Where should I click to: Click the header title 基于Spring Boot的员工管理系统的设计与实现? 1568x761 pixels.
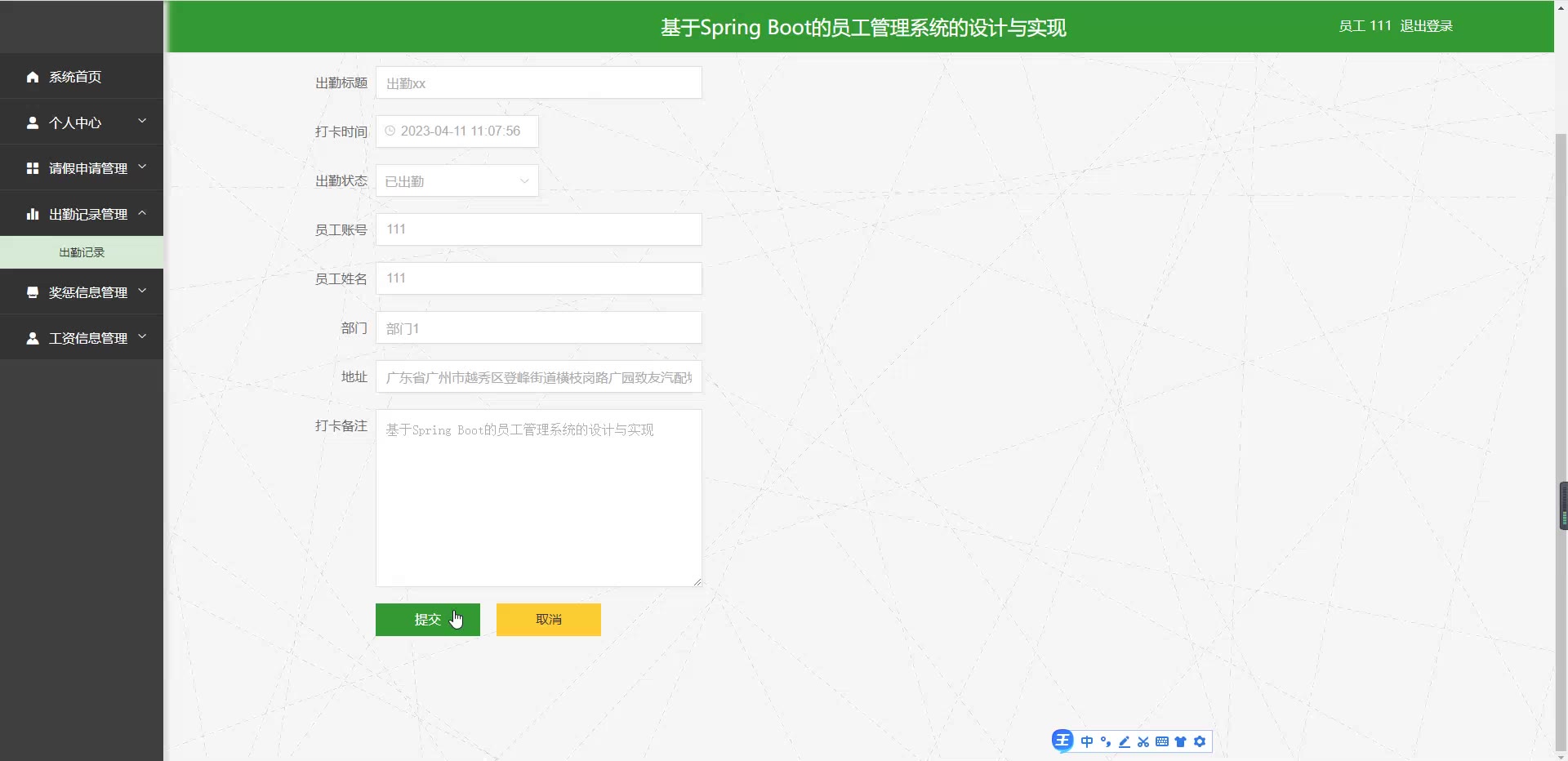pyautogui.click(x=863, y=28)
